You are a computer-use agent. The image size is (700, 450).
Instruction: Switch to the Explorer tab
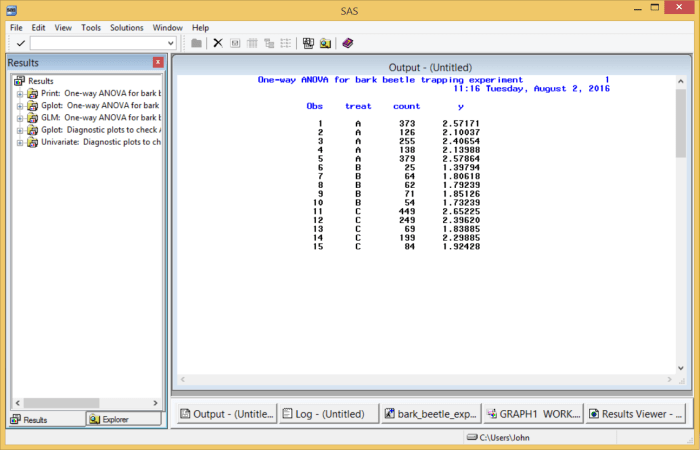click(124, 419)
